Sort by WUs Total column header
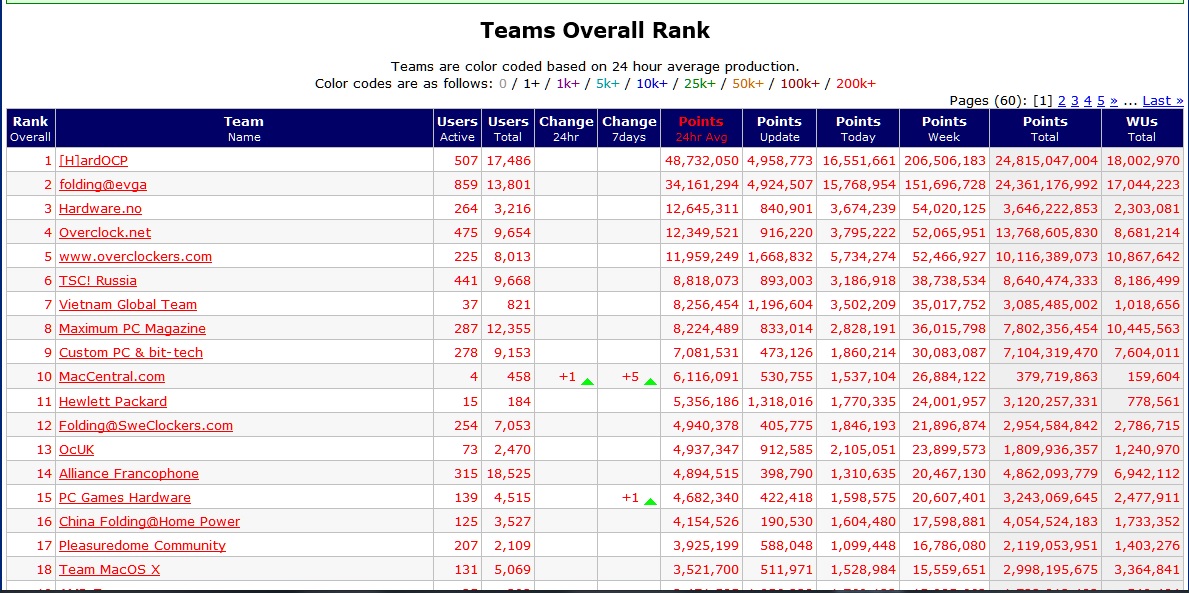 1142,128
